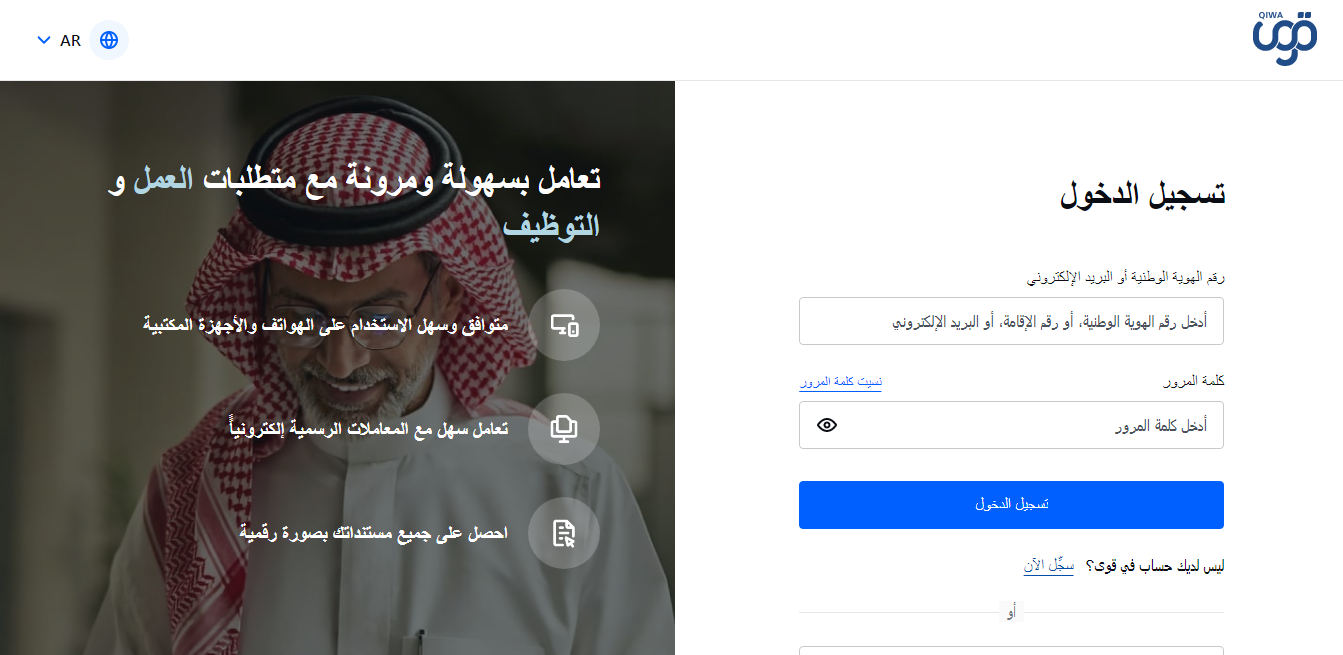Click the globe language icon
Screen dimensions: 1343x655
pos(109,40)
